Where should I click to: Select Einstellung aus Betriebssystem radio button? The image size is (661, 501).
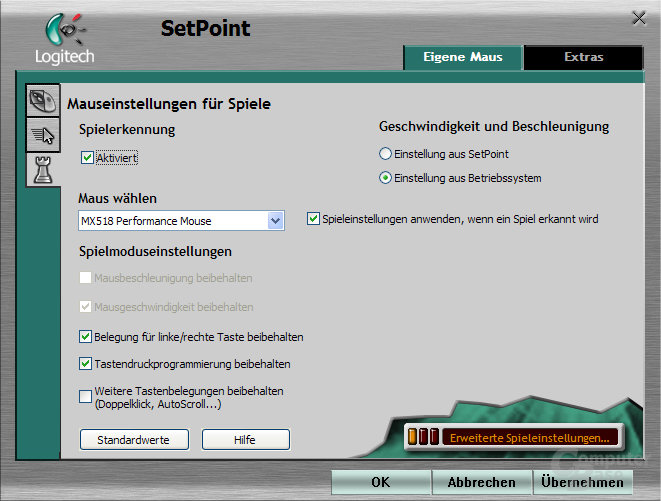[385, 178]
